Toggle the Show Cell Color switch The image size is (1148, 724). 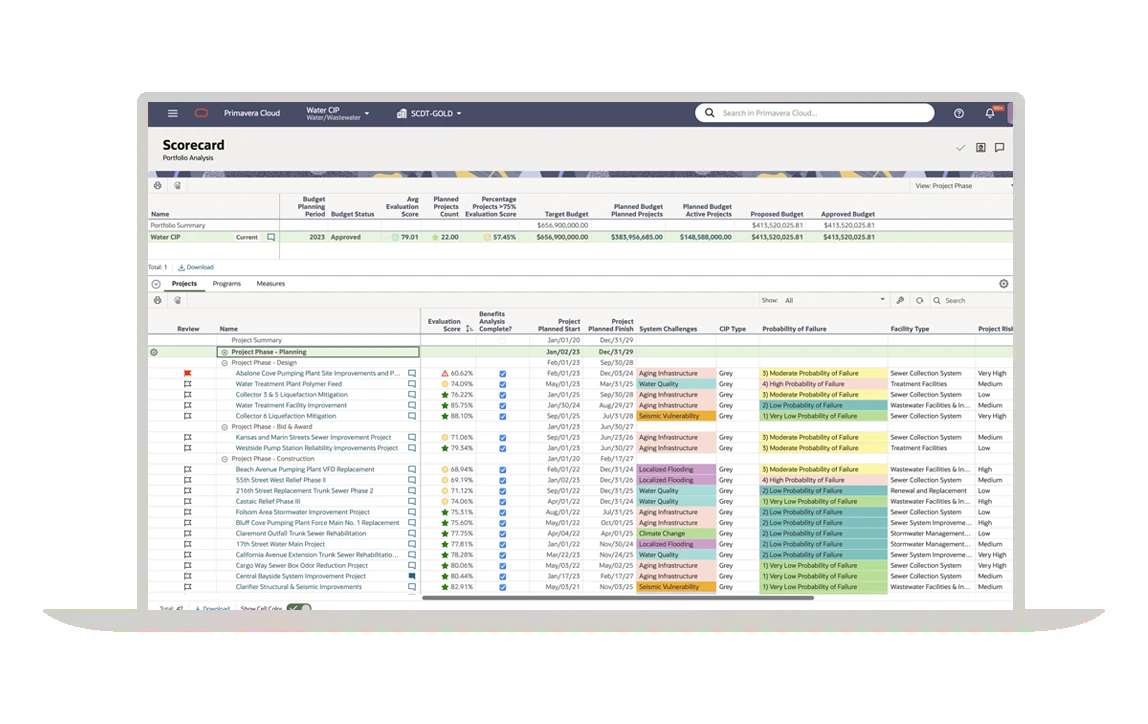click(x=298, y=608)
